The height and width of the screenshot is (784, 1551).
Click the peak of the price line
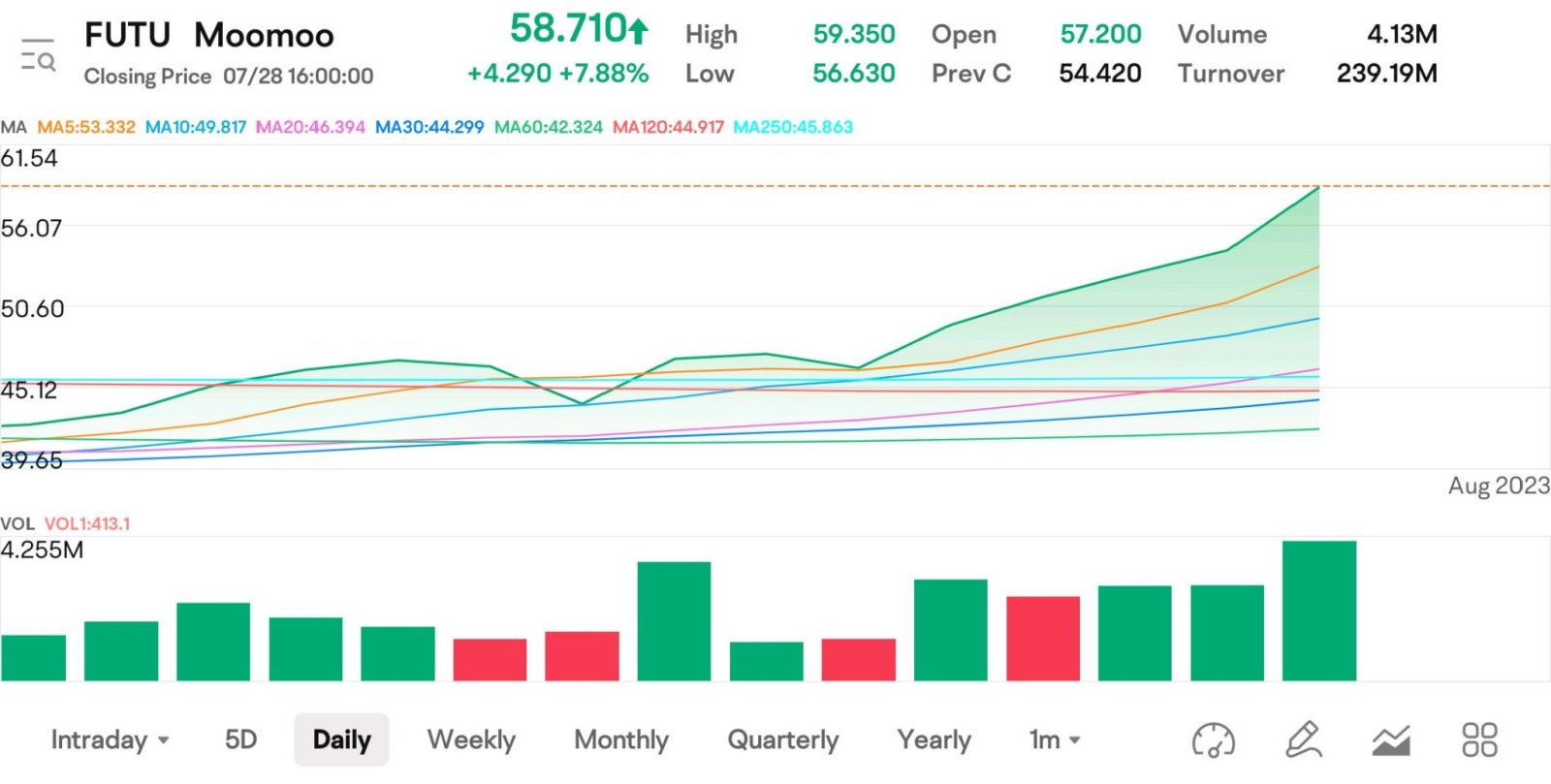click(1318, 187)
